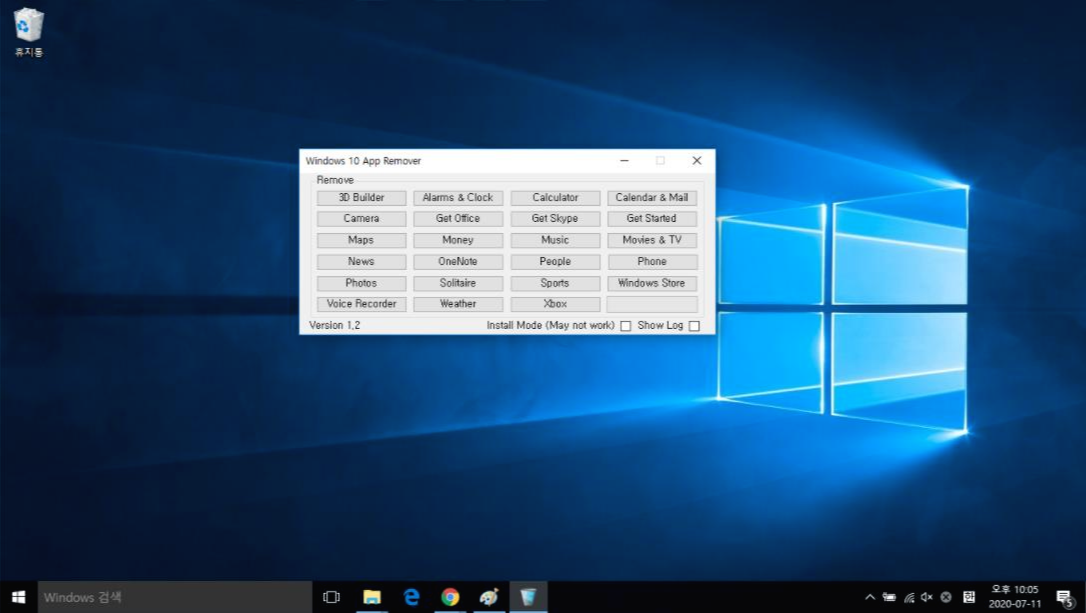
Task: Click the Weather button
Action: 458,304
